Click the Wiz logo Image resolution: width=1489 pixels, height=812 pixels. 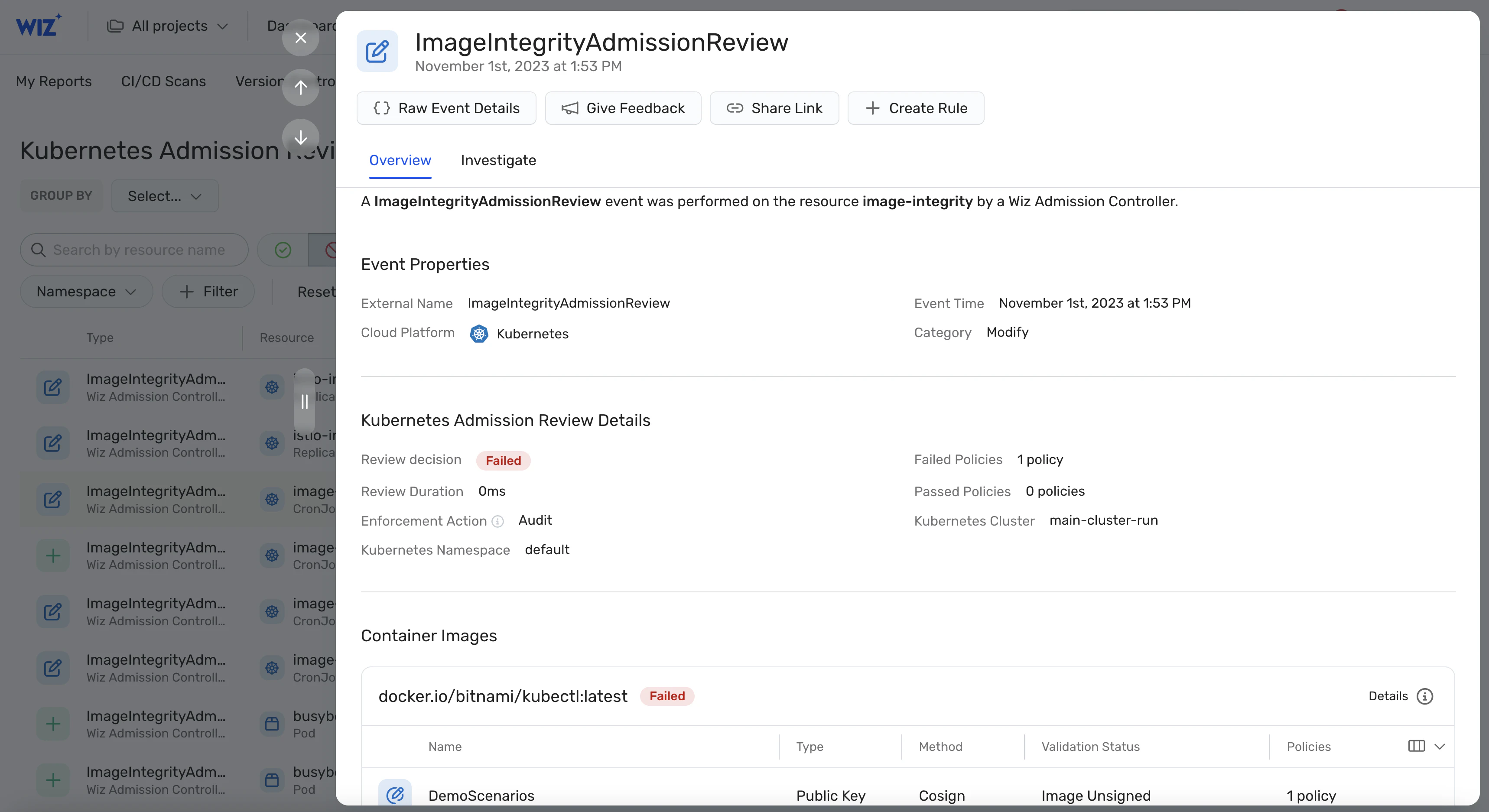coord(38,26)
